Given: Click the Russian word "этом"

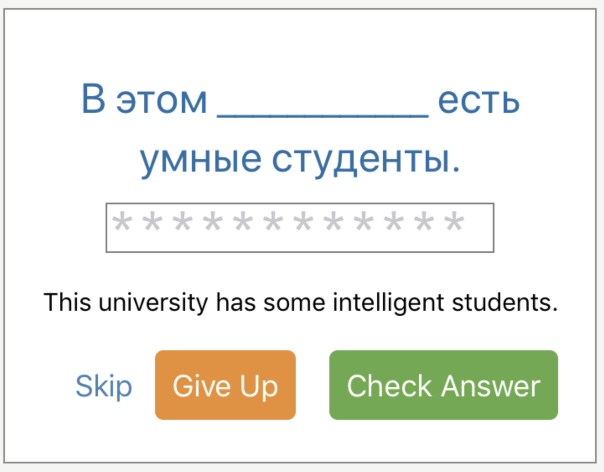Looking at the screenshot, I should 161,101.
